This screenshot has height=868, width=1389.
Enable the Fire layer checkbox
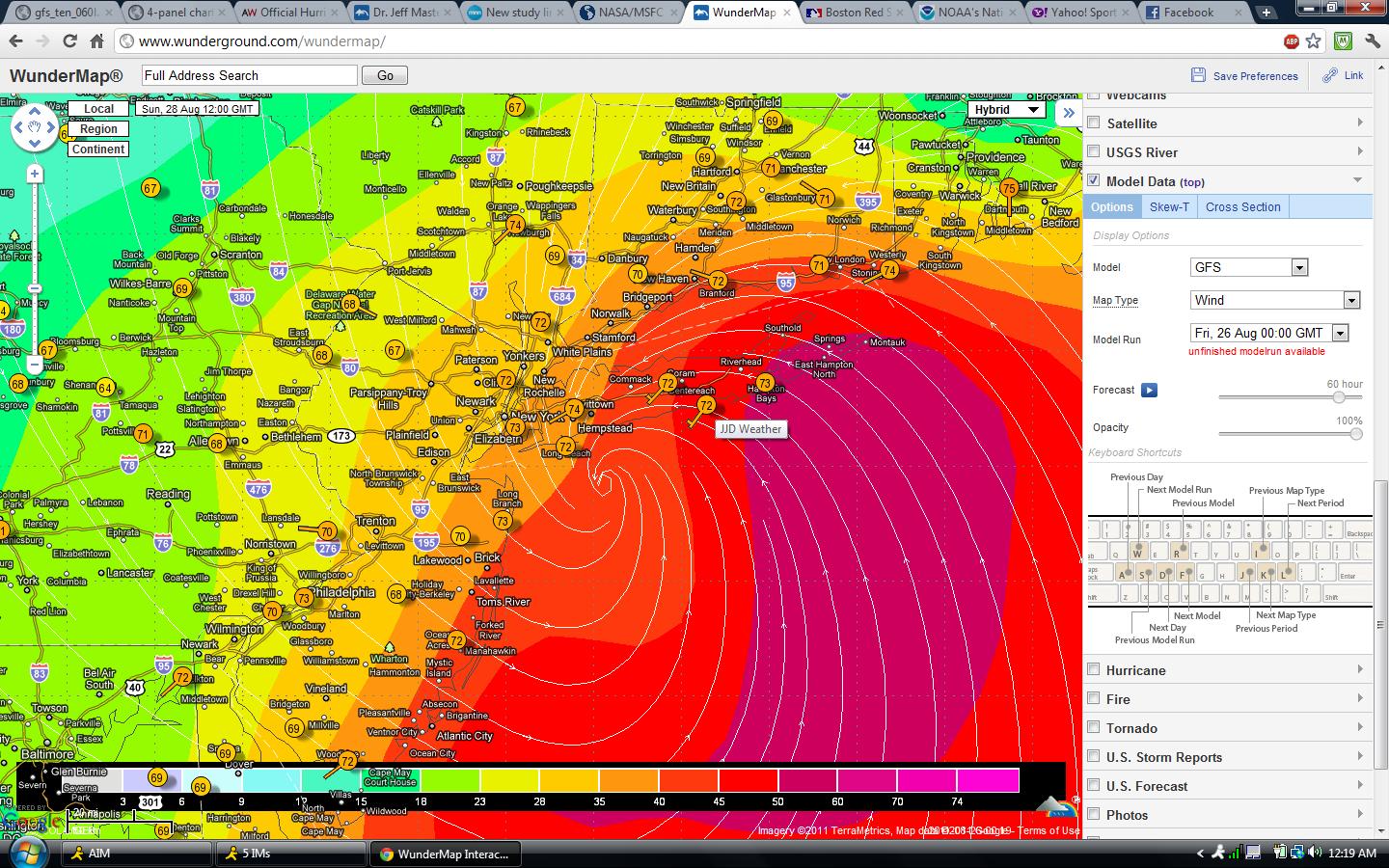(x=1094, y=698)
